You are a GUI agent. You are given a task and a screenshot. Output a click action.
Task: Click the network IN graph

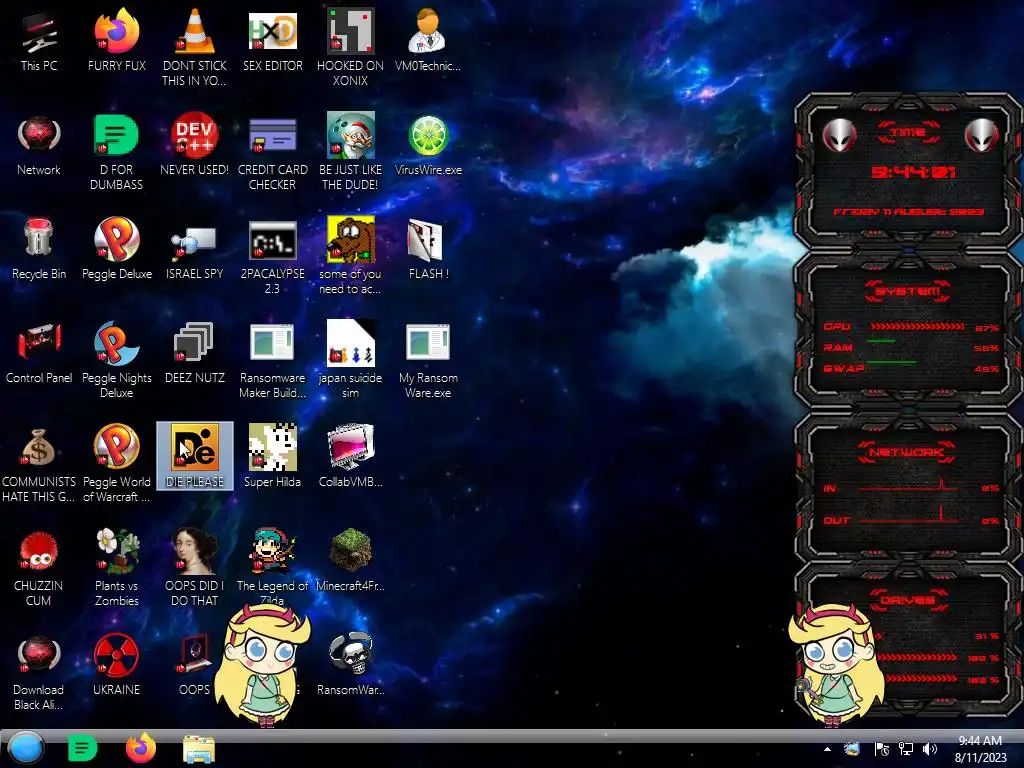909,485
